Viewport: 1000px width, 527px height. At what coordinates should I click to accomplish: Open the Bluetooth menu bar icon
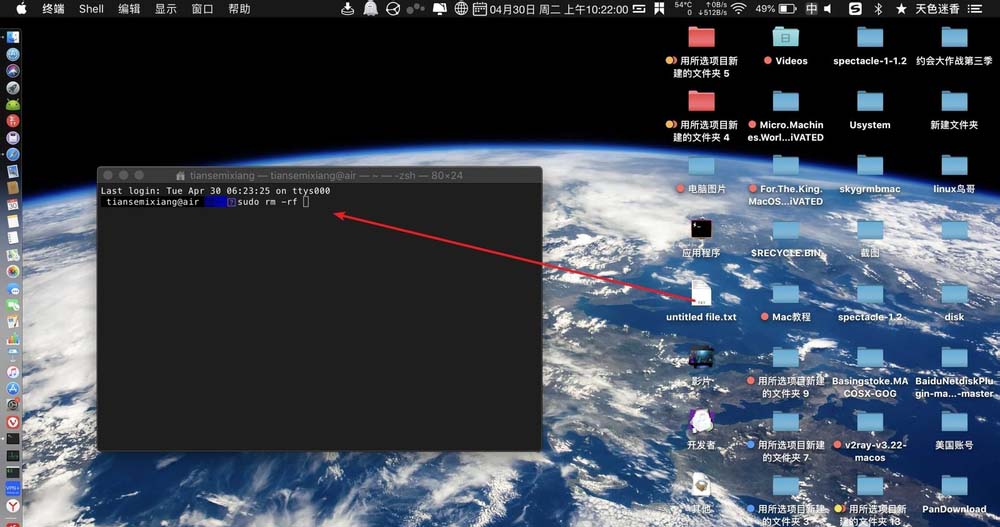click(x=878, y=9)
